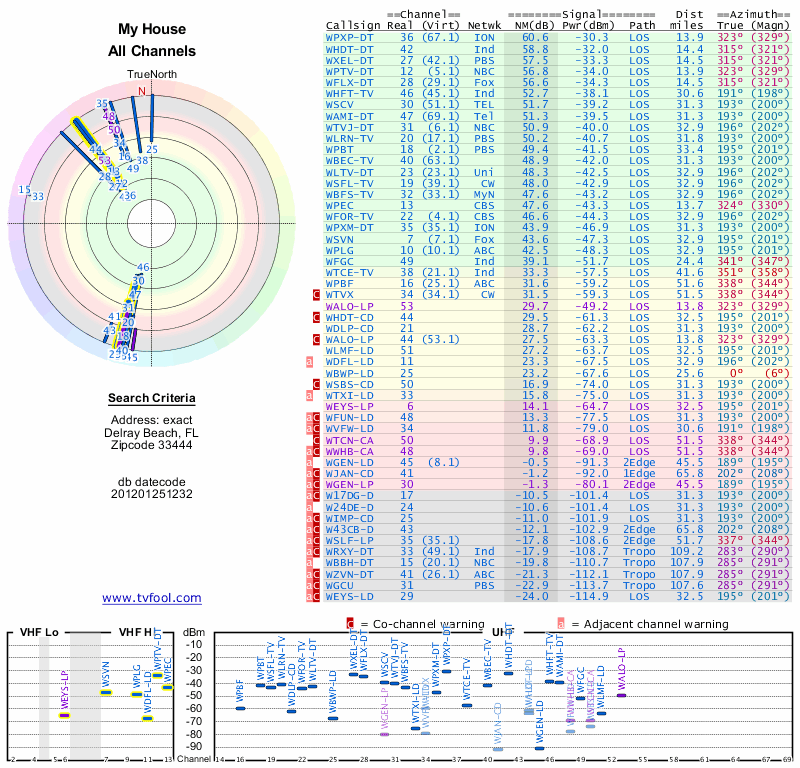The width and height of the screenshot is (800, 768).
Task: Click the WTCE-TV callsign row
Action: (x=349, y=272)
